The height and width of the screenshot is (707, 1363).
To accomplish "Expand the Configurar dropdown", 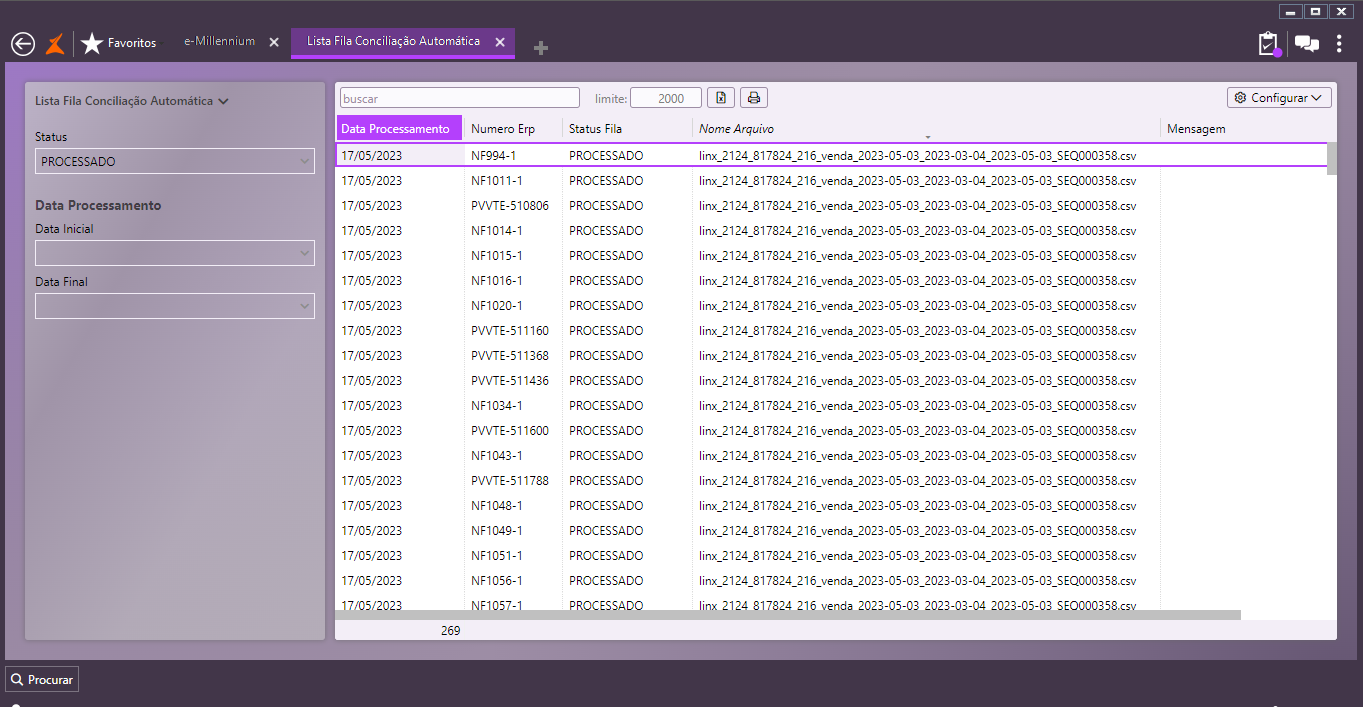I will click(1279, 98).
